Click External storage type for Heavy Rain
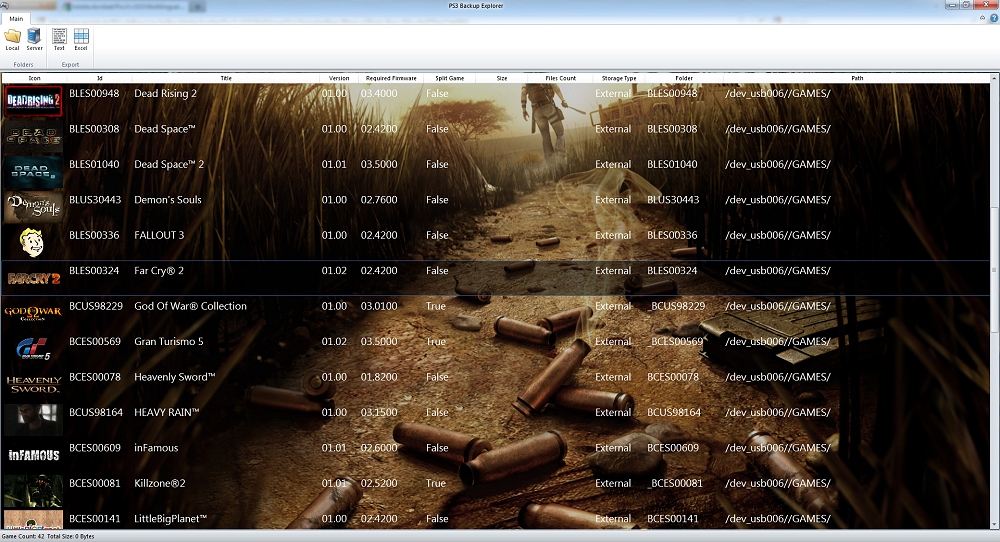Screen dimensions: 1000x542 click(x=613, y=413)
